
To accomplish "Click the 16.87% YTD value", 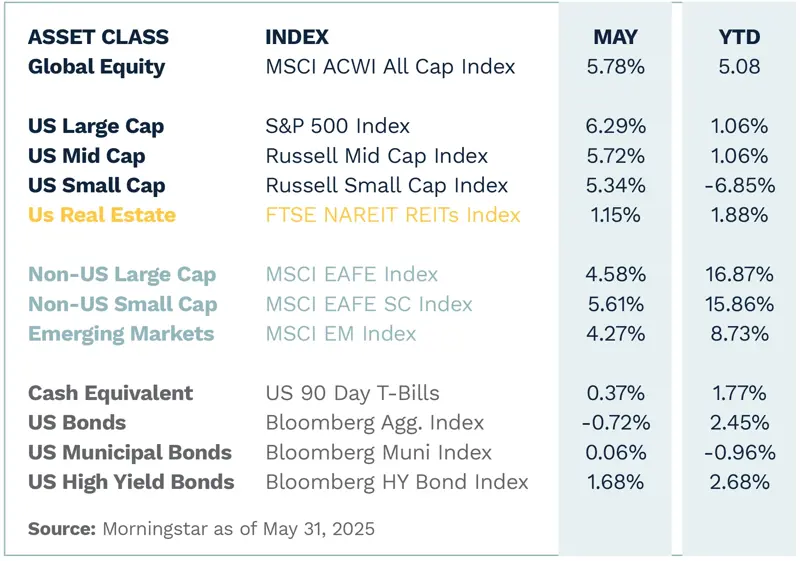I will click(x=740, y=275).
